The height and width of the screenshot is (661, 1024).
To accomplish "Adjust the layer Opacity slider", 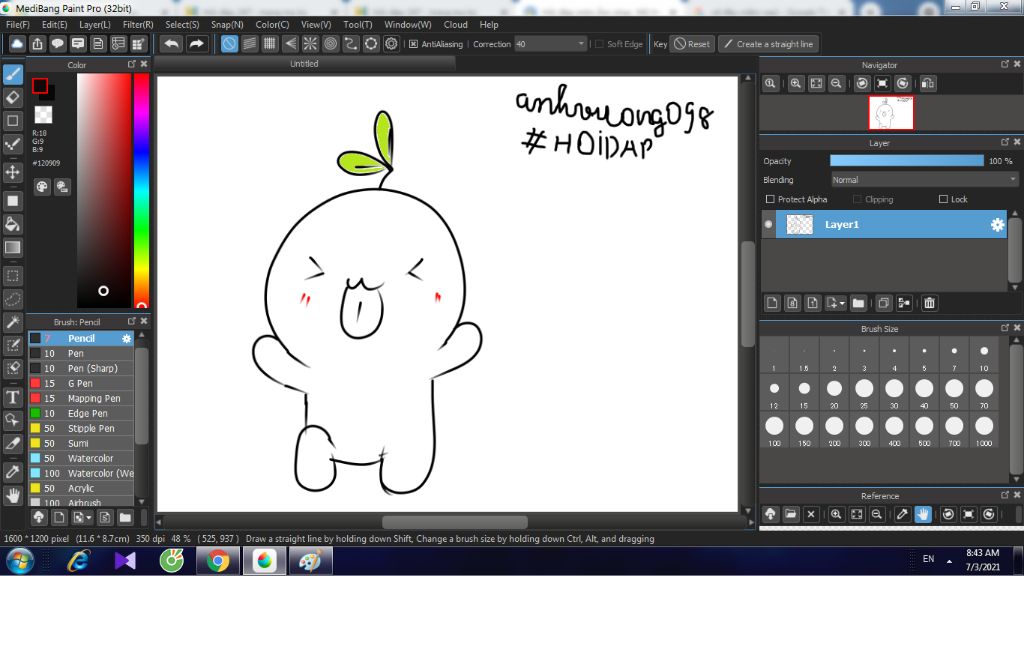I will pos(906,161).
